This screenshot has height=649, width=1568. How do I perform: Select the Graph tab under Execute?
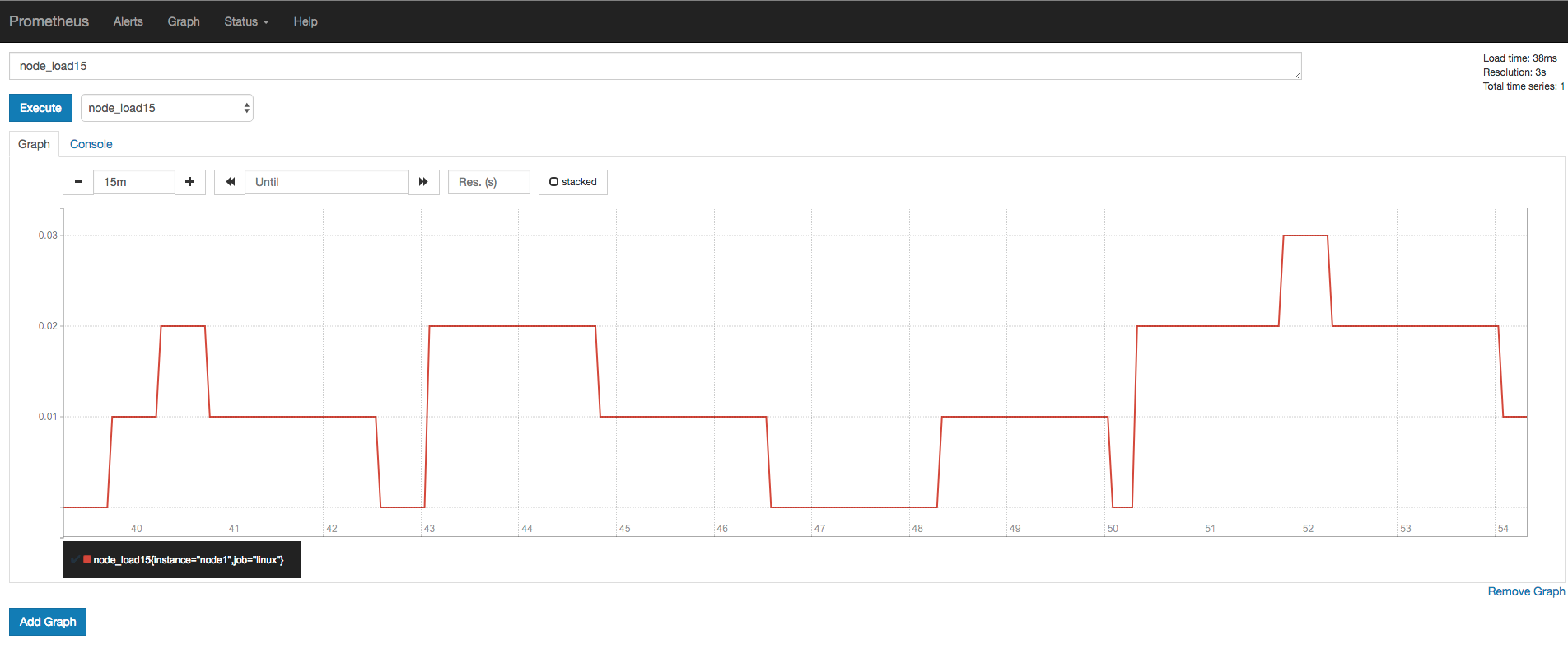34,144
